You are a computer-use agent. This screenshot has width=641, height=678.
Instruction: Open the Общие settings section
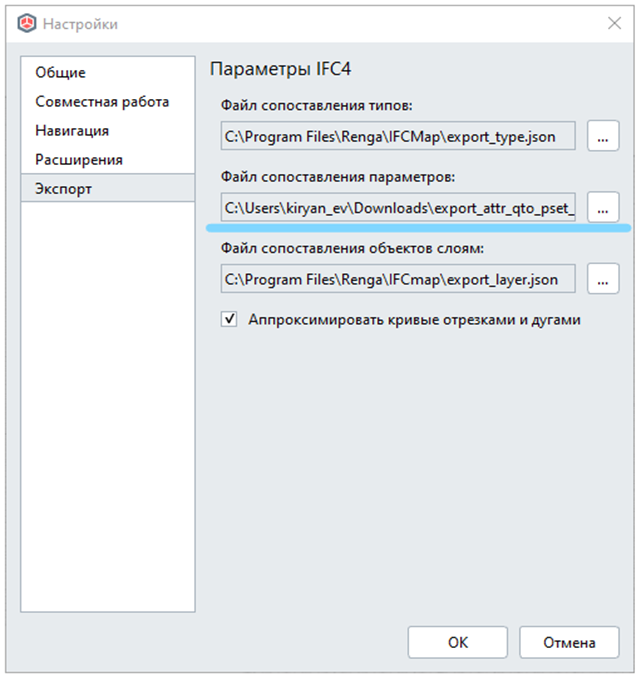61,73
